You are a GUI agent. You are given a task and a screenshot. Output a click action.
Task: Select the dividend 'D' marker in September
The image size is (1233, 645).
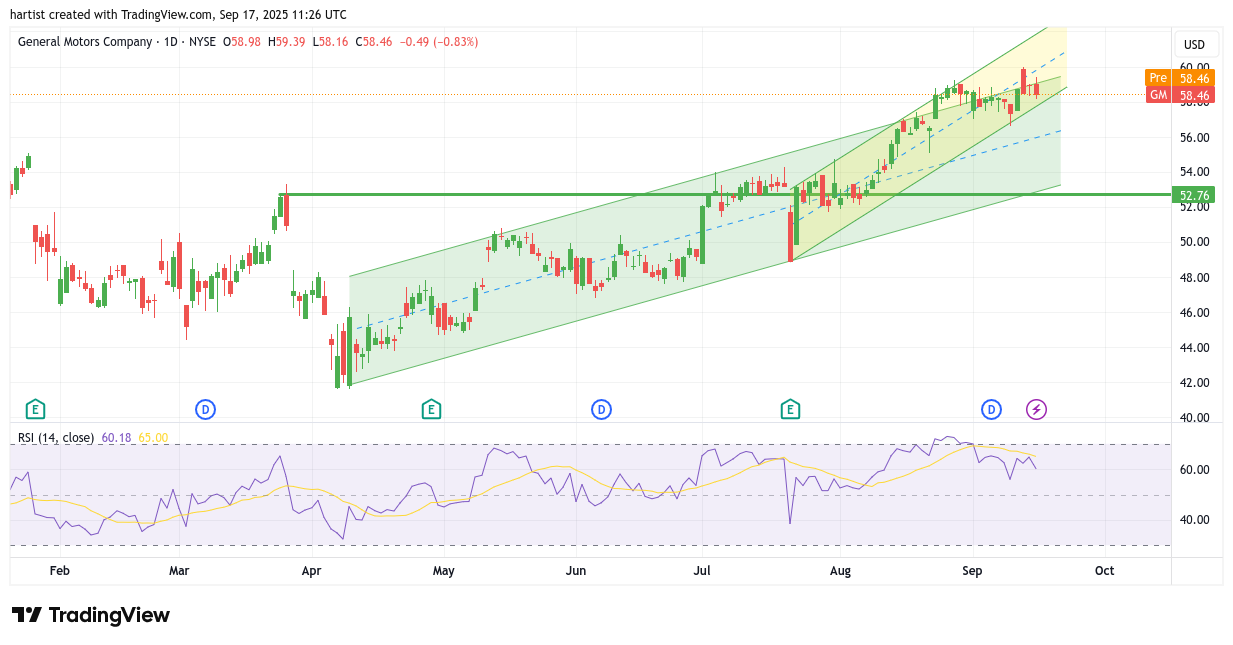[x=991, y=409]
